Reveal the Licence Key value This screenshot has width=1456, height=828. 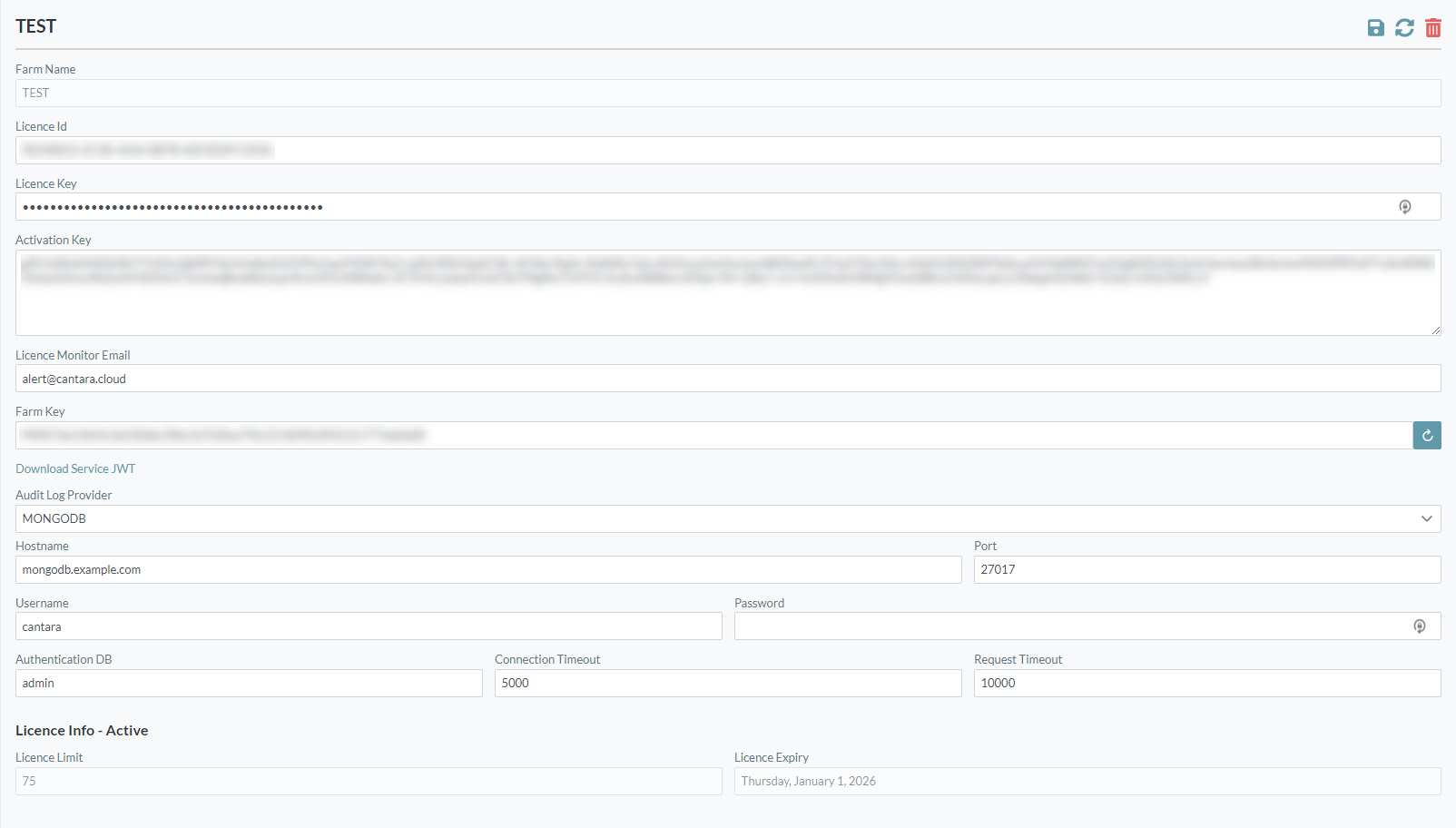tap(1404, 207)
